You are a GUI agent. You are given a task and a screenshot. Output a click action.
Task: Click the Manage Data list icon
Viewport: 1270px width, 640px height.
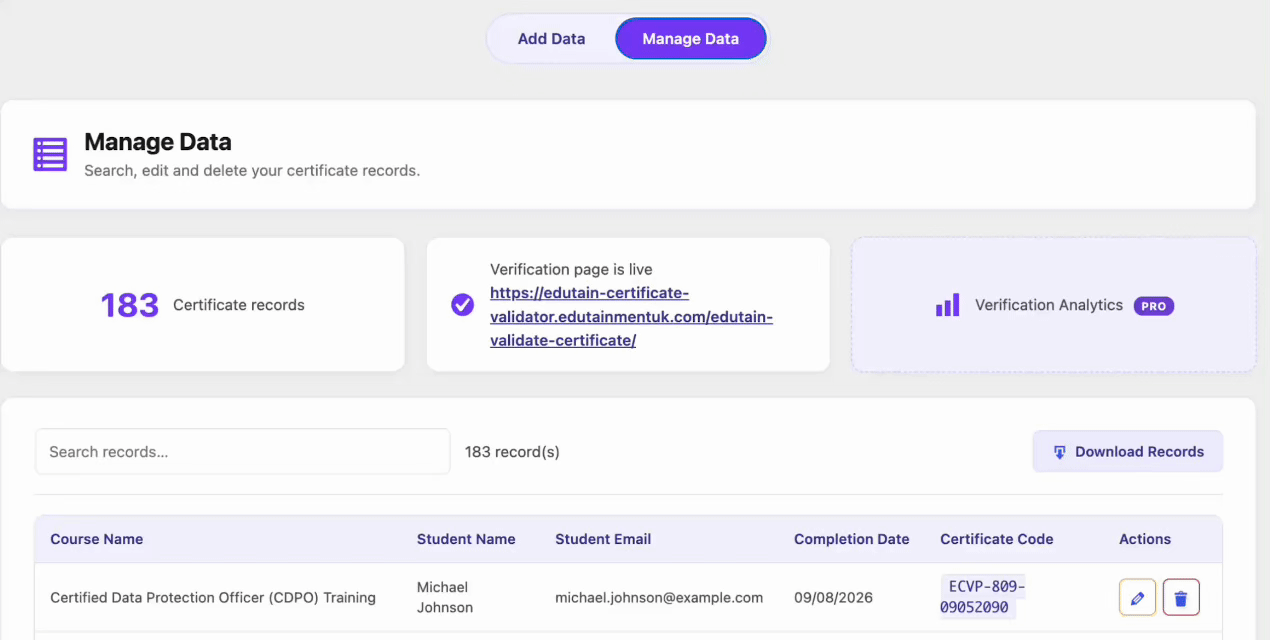pos(50,155)
